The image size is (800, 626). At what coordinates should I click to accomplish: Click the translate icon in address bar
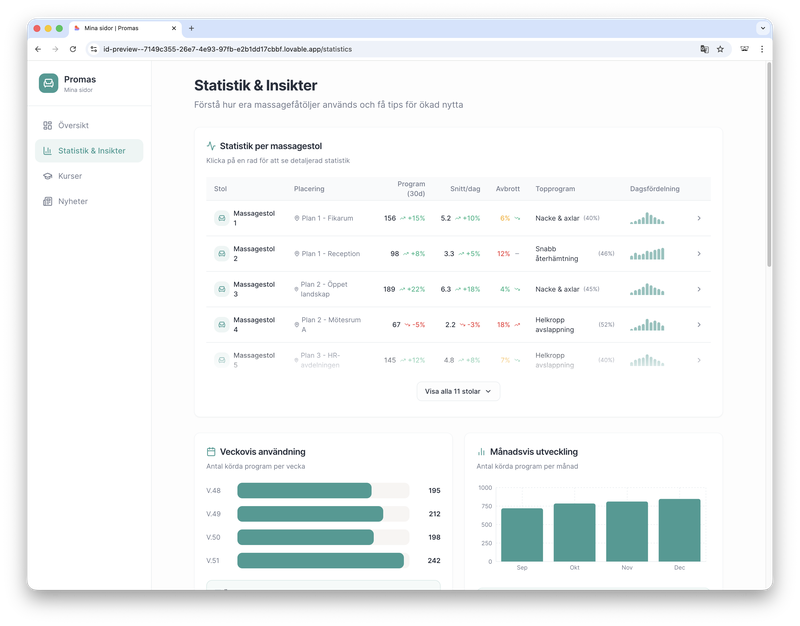(x=704, y=48)
